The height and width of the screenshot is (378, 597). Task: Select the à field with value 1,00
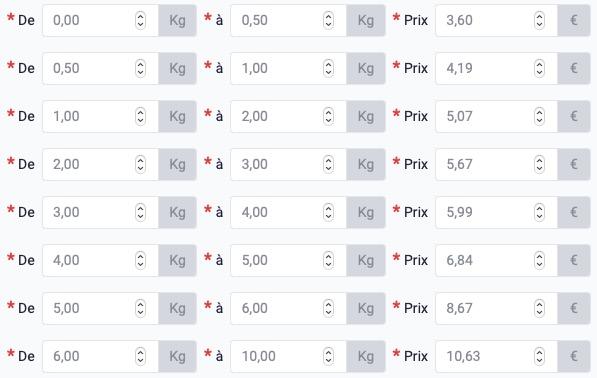click(x=289, y=69)
